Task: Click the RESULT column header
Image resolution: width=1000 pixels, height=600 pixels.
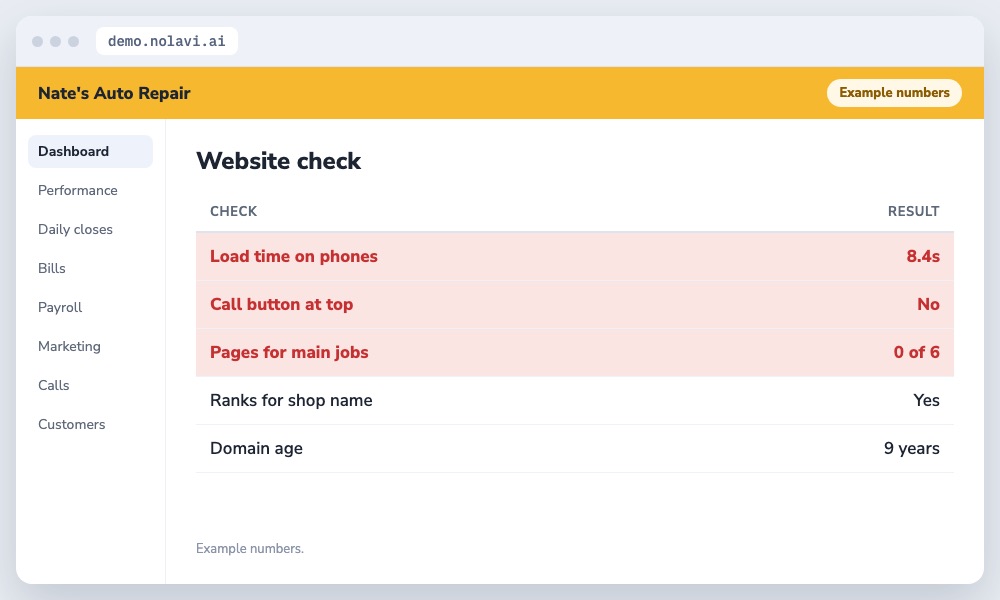Action: coord(913,211)
